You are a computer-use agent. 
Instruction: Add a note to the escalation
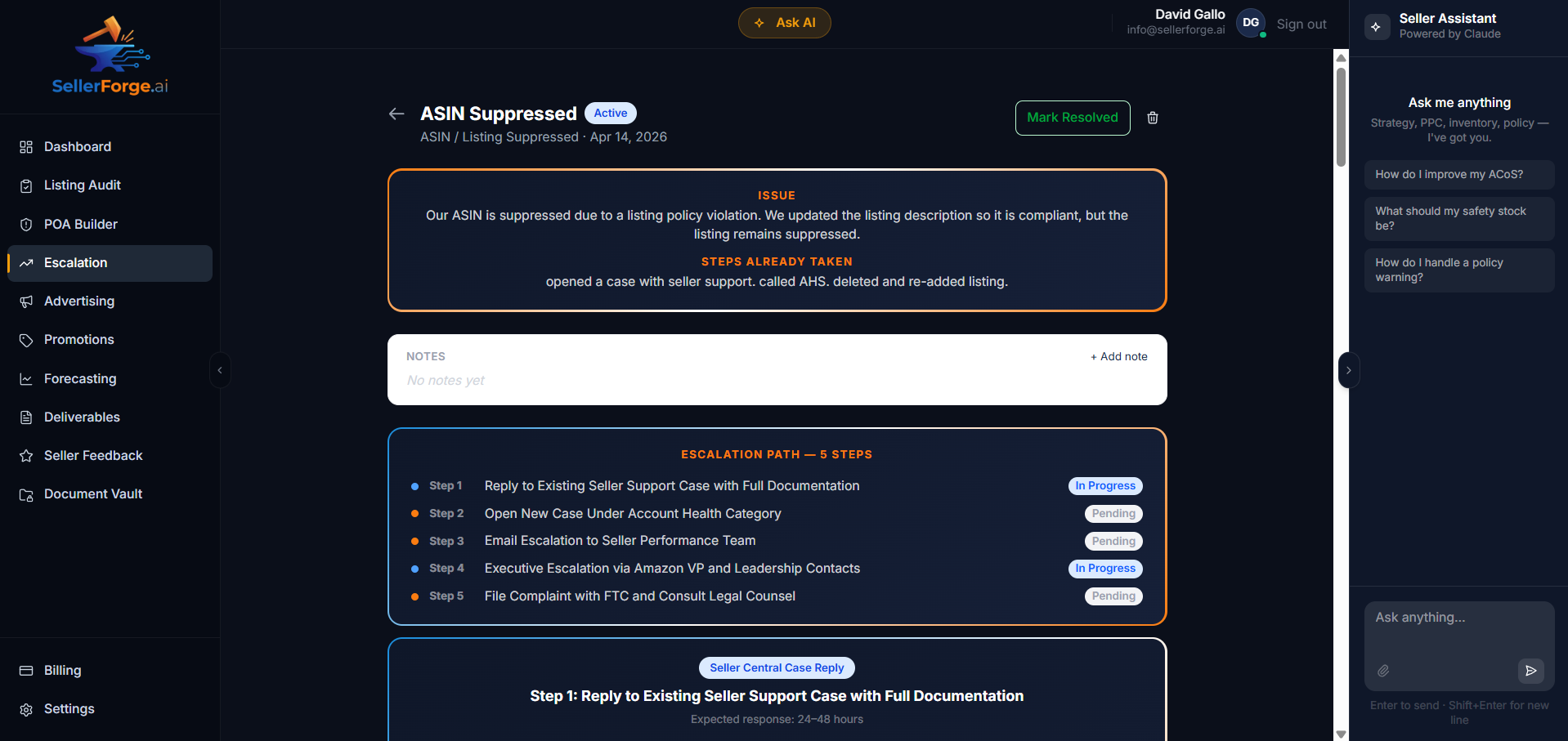pyautogui.click(x=1118, y=356)
